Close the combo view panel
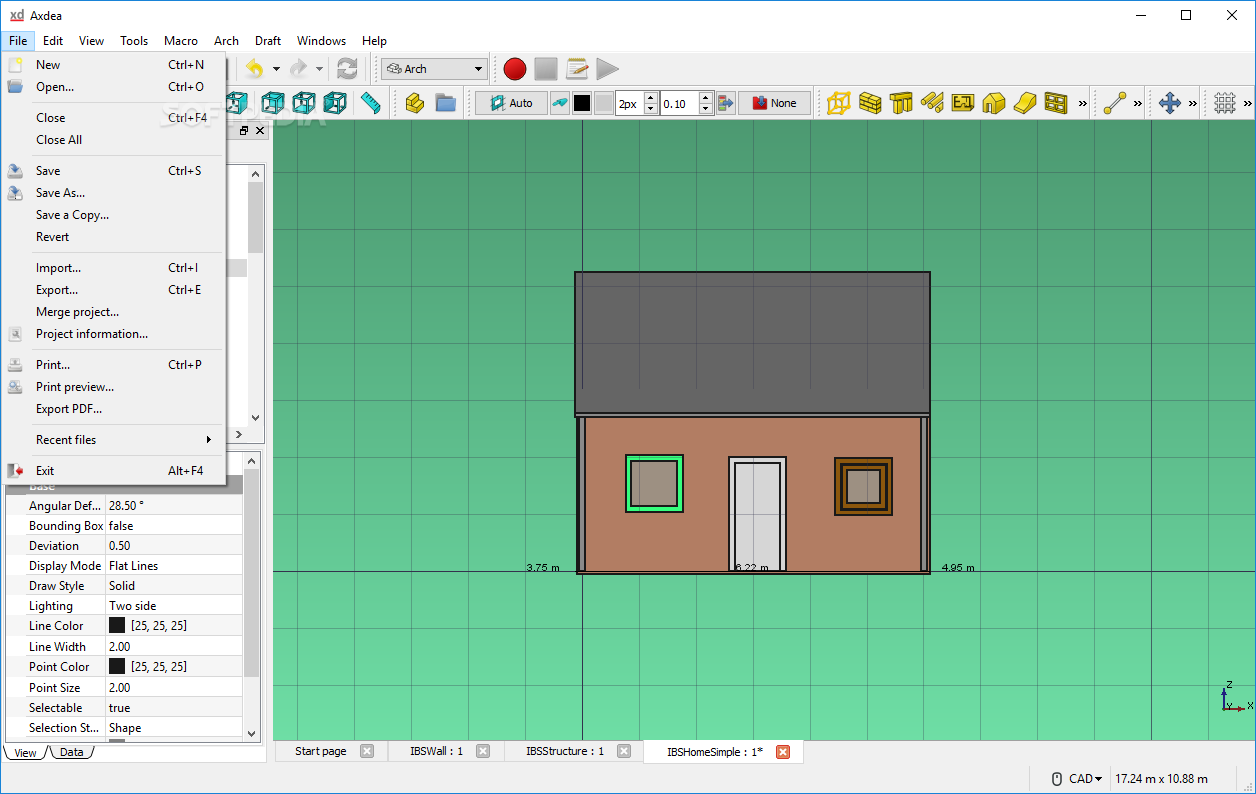 coord(260,131)
